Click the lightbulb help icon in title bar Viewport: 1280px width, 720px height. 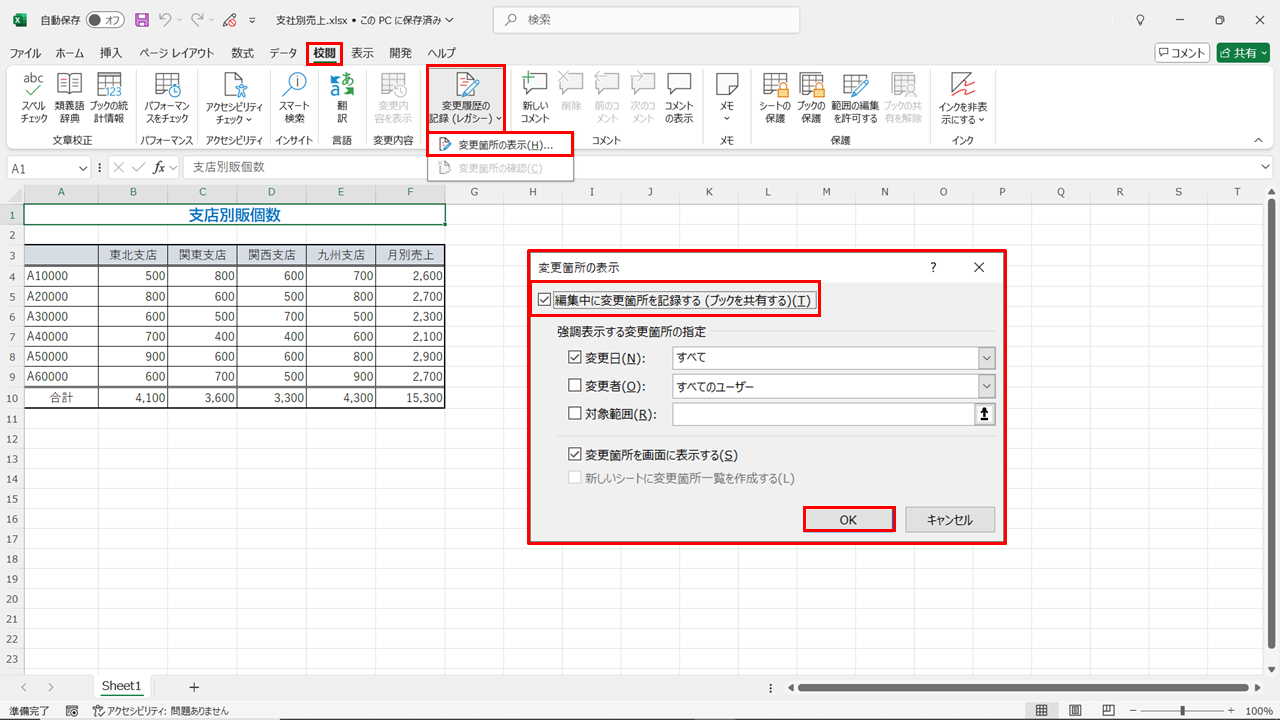1140,20
